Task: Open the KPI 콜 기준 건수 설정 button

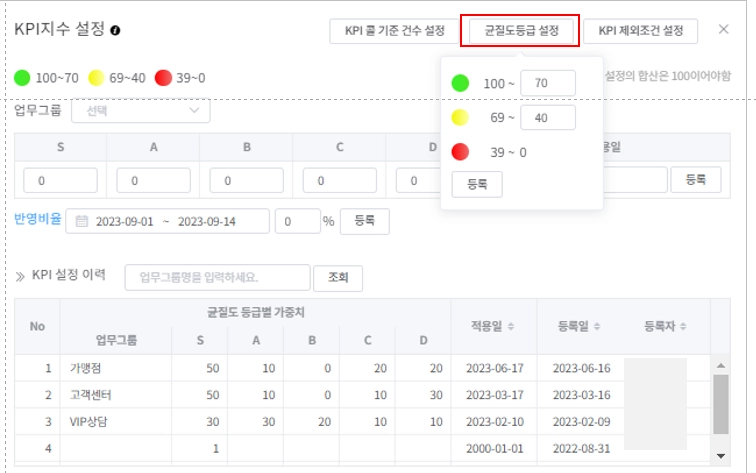Action: (x=394, y=31)
